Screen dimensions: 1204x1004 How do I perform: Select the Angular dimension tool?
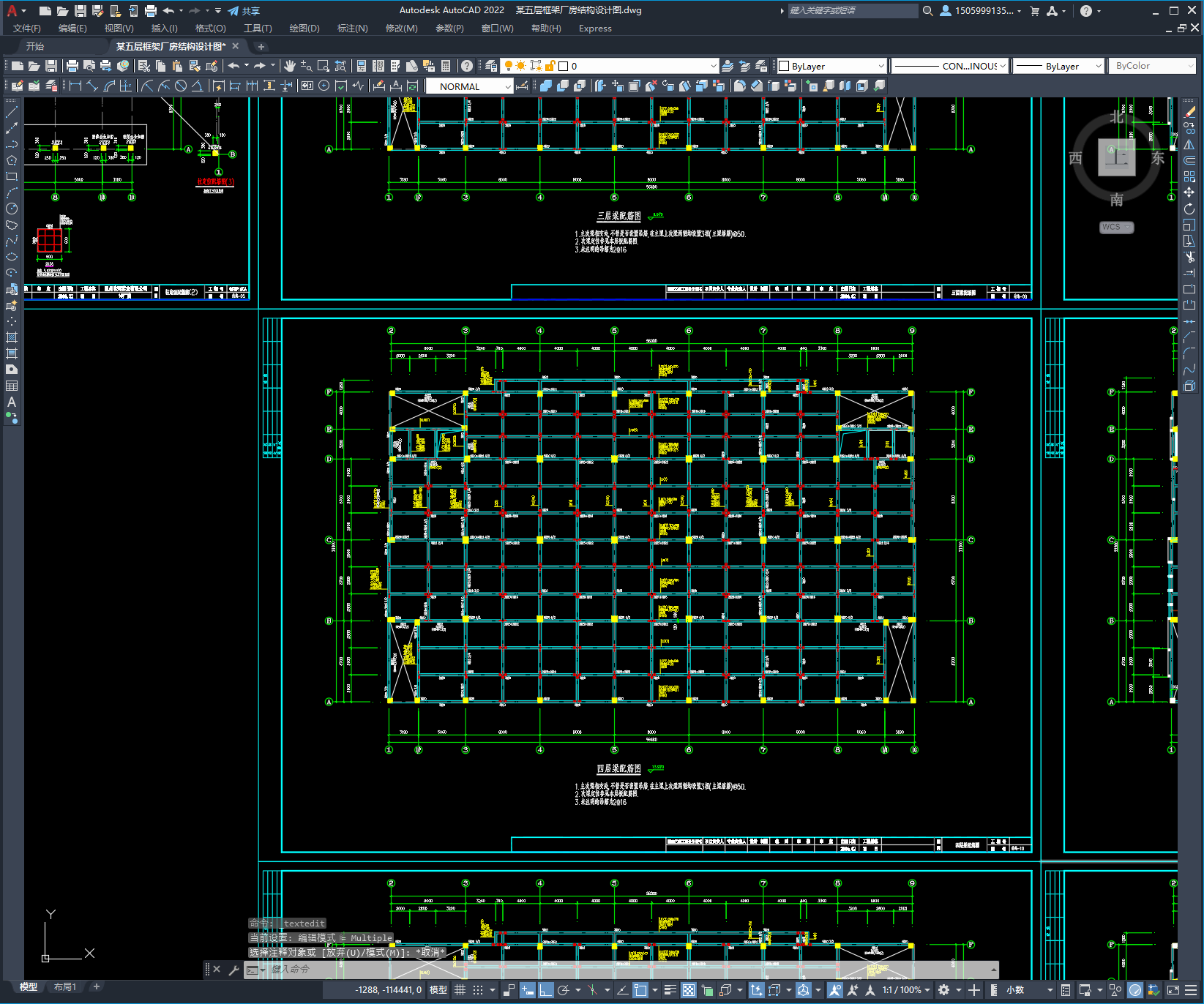coord(198,86)
